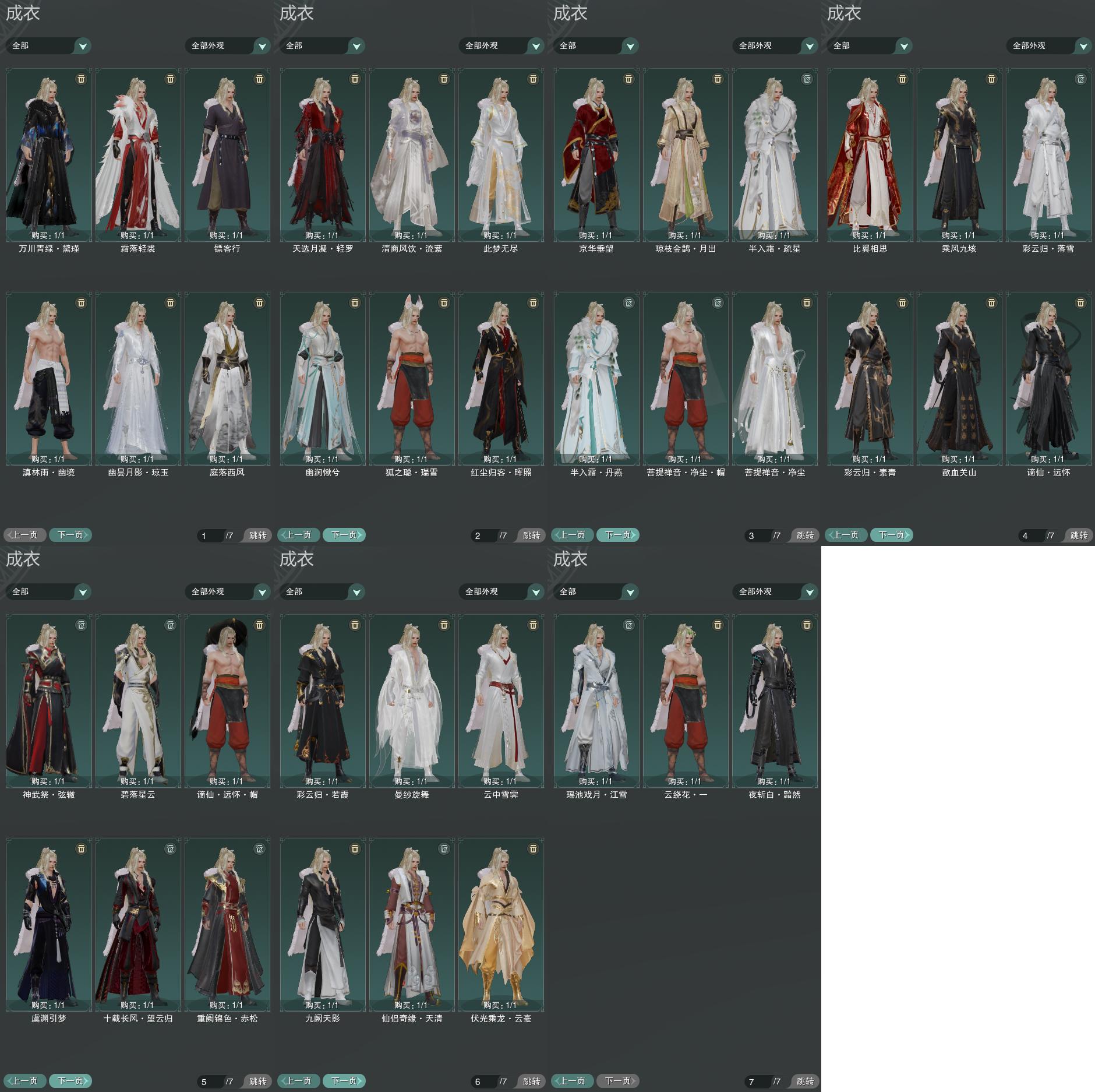Click corner icon on 神武祭·弦辙 outfit card
Image resolution: width=1095 pixels, height=1092 pixels.
[x=82, y=625]
